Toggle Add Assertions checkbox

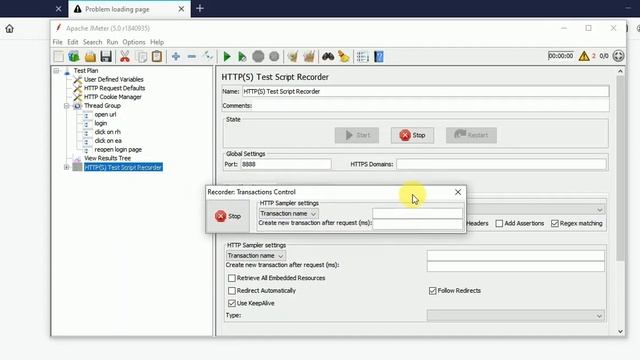tap(499, 223)
